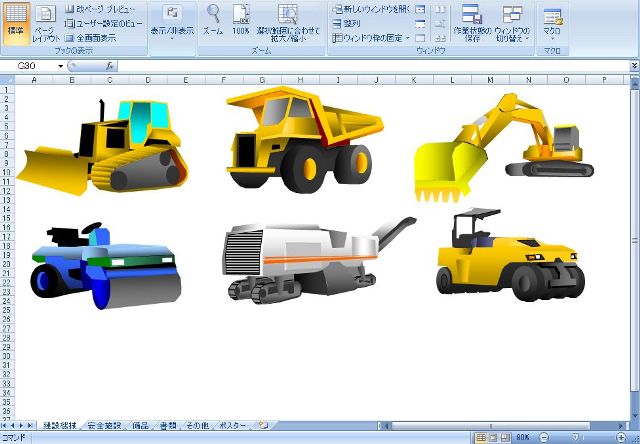Click the hide window icon

(x=420, y=24)
